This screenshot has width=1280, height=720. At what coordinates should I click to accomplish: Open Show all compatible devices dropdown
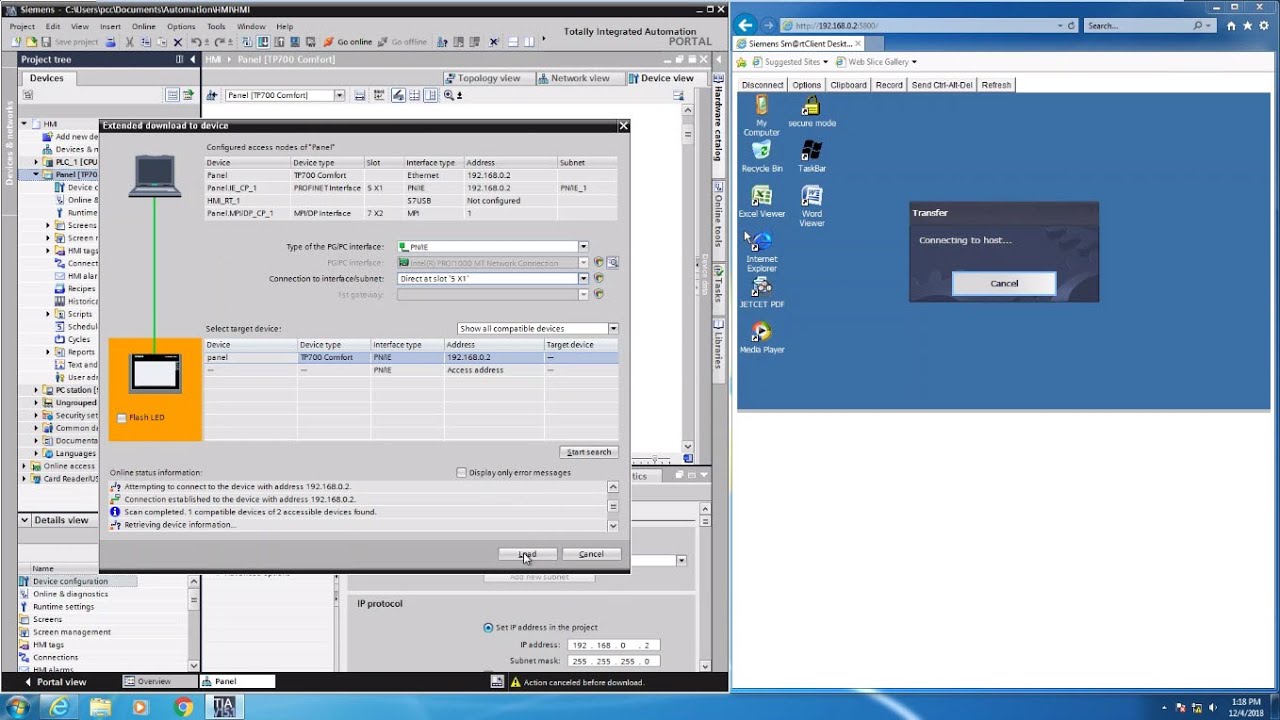coord(613,328)
